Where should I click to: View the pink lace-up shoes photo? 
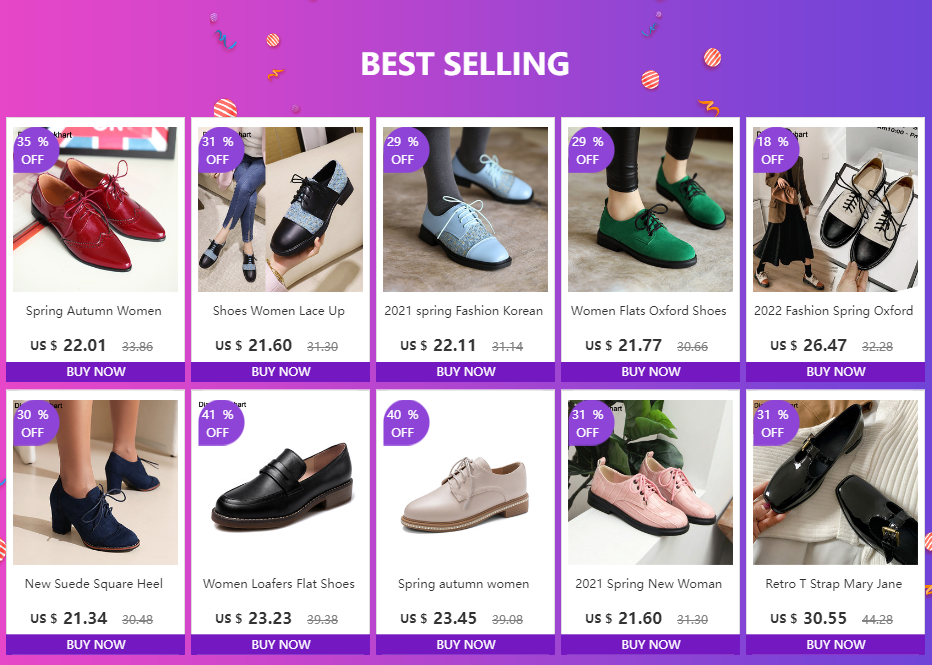pyautogui.click(x=650, y=482)
